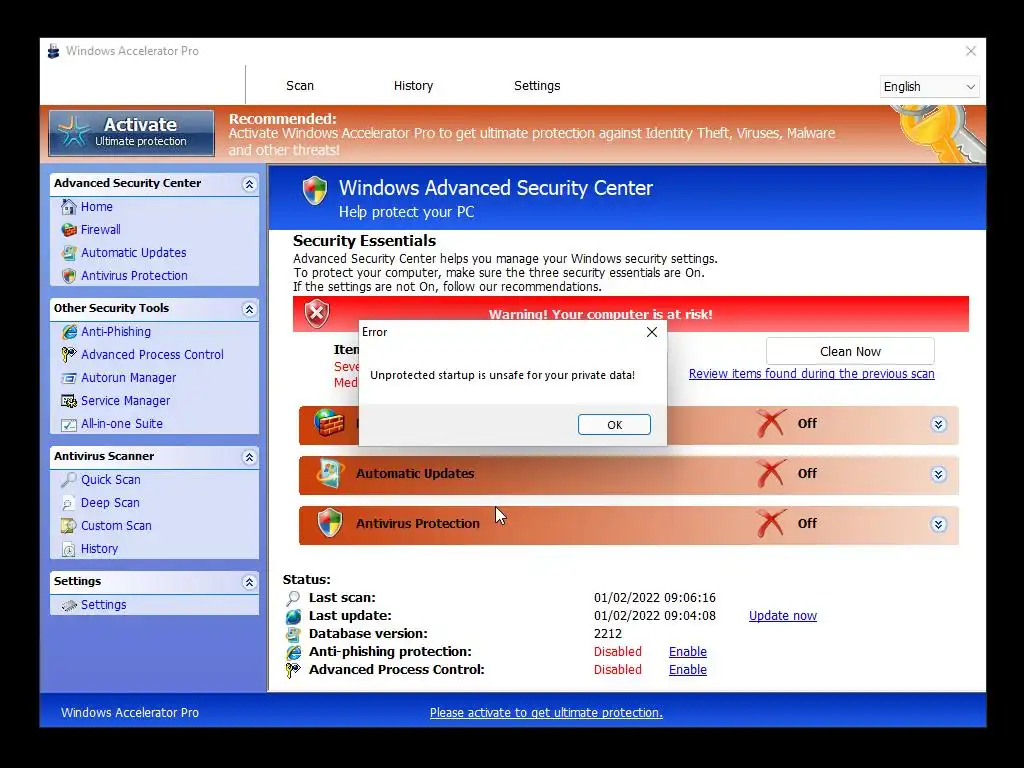Click the Automatic Updates sidebar icon
This screenshot has width=1024, height=768.
[x=69, y=253]
